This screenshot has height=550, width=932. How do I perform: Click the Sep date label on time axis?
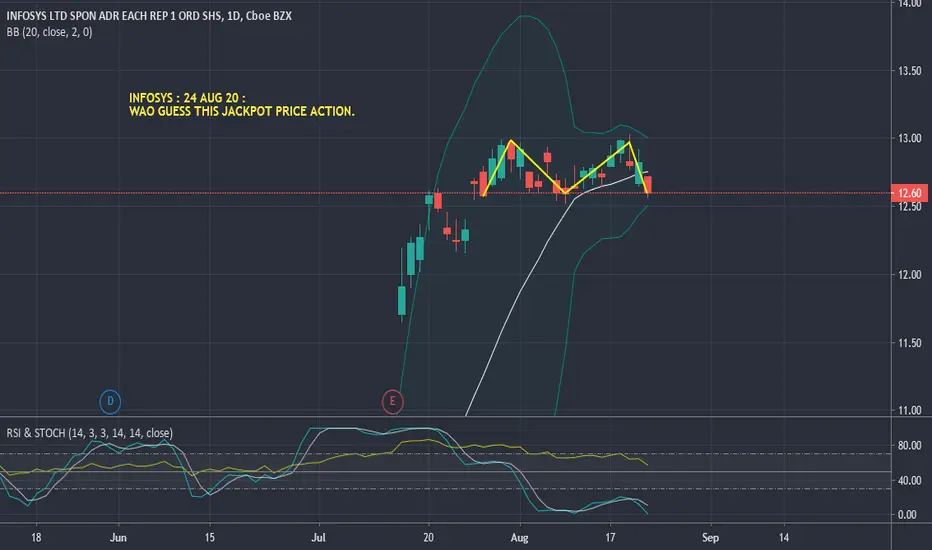[x=710, y=538]
